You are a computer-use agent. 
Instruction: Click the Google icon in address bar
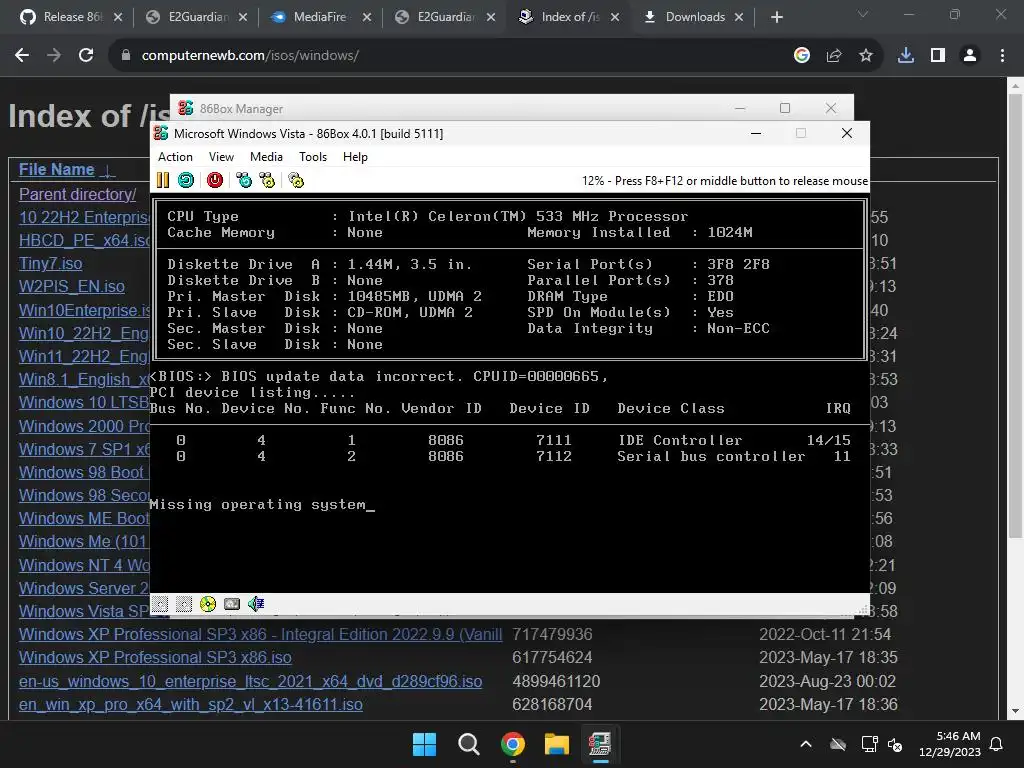802,56
